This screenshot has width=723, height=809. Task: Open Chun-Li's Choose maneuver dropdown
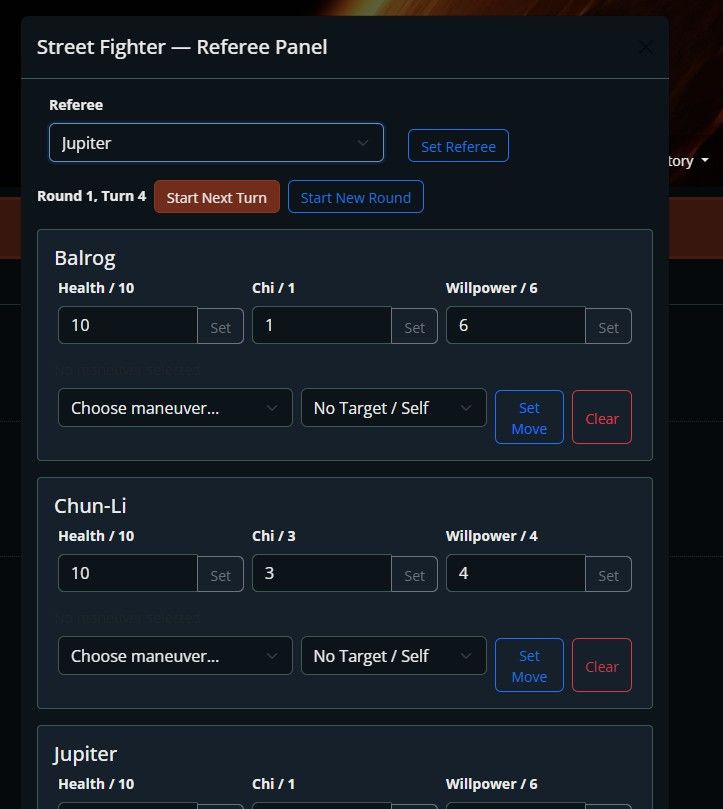point(175,656)
